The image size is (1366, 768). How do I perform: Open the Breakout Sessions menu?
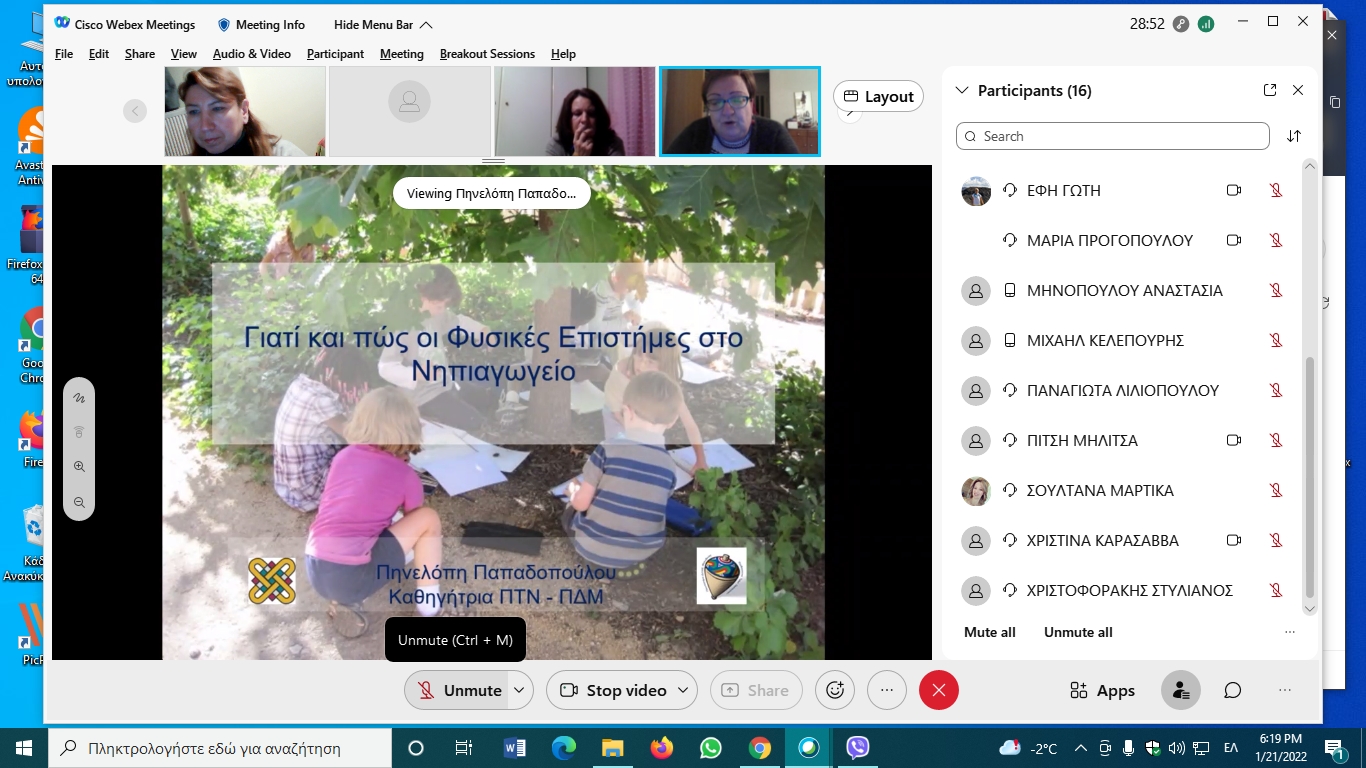(487, 54)
